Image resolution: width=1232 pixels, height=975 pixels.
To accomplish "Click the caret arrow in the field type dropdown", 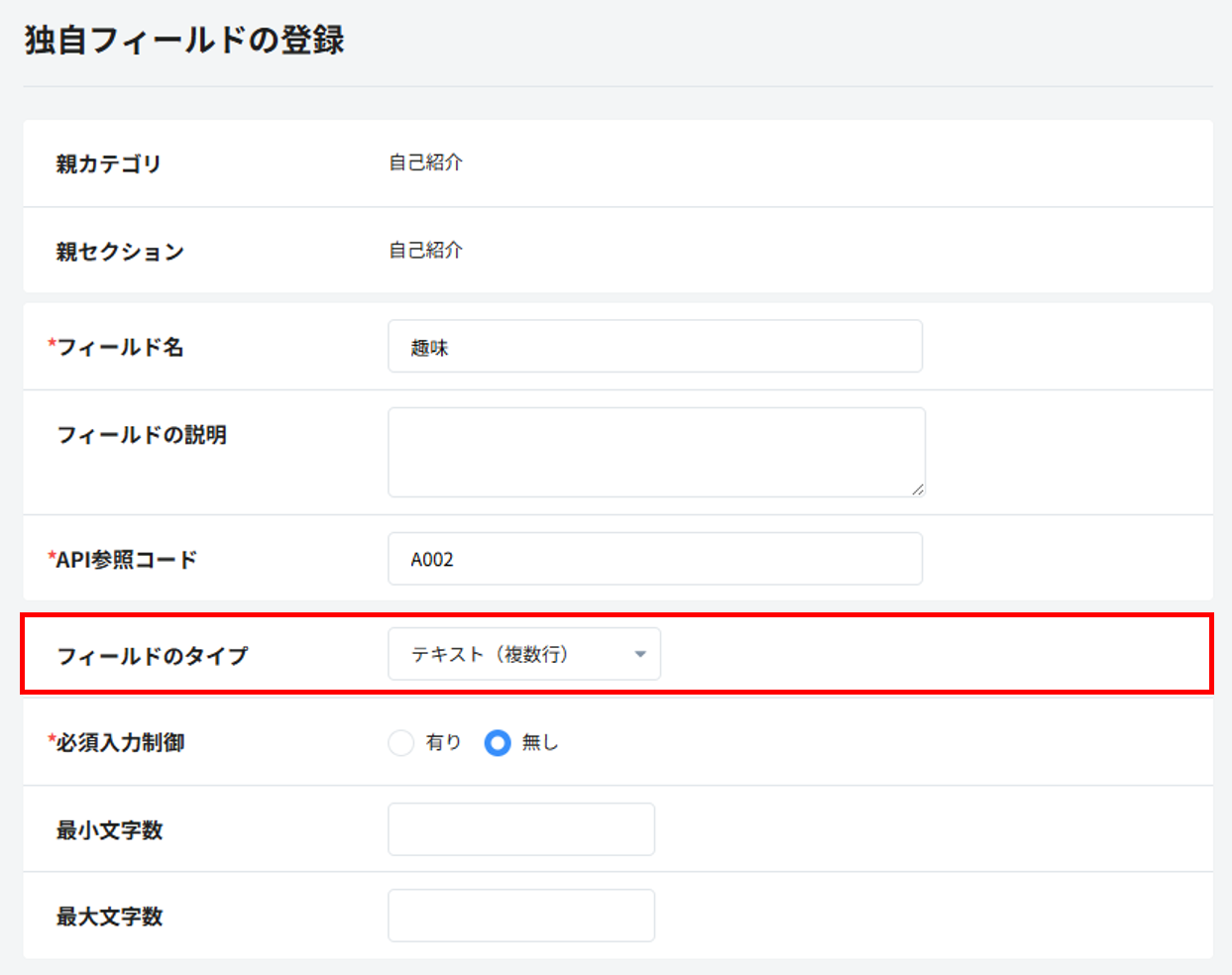I will pos(640,654).
